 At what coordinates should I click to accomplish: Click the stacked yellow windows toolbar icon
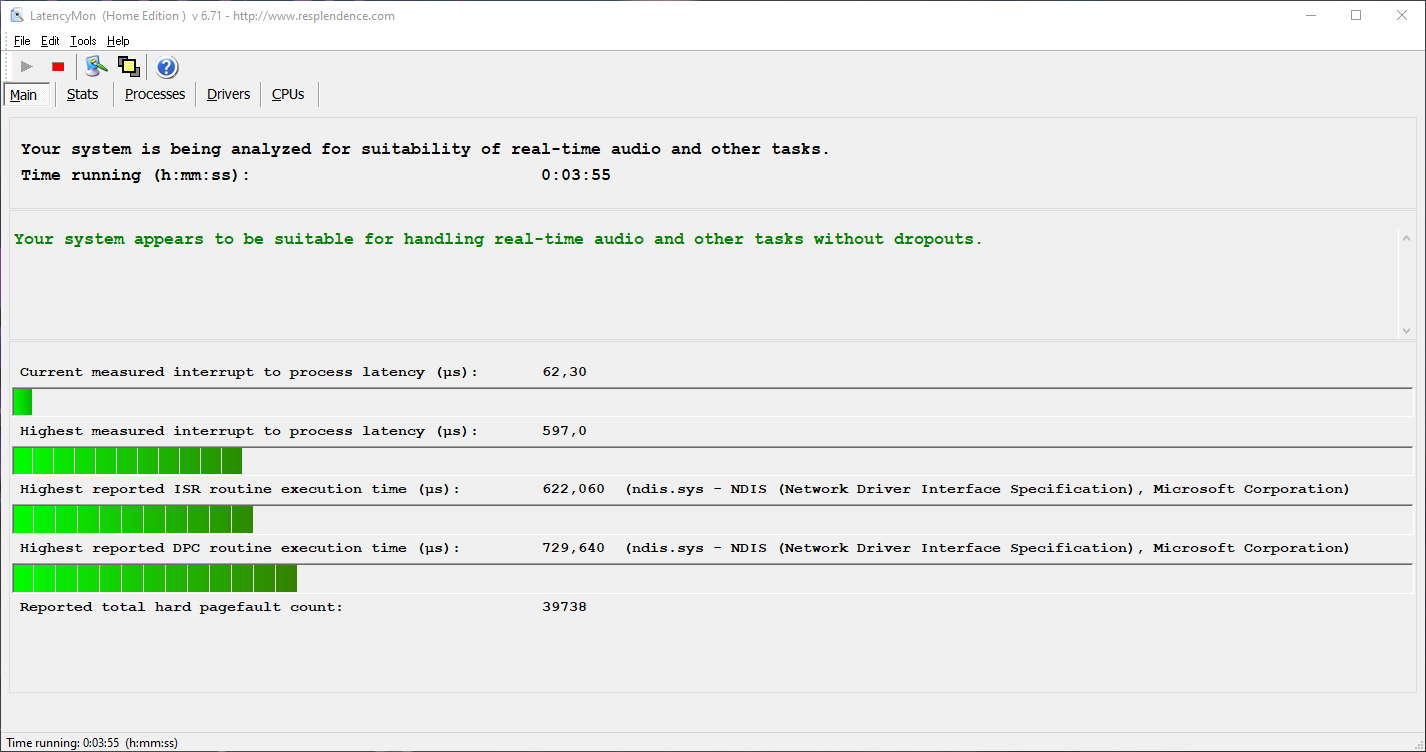tap(128, 67)
